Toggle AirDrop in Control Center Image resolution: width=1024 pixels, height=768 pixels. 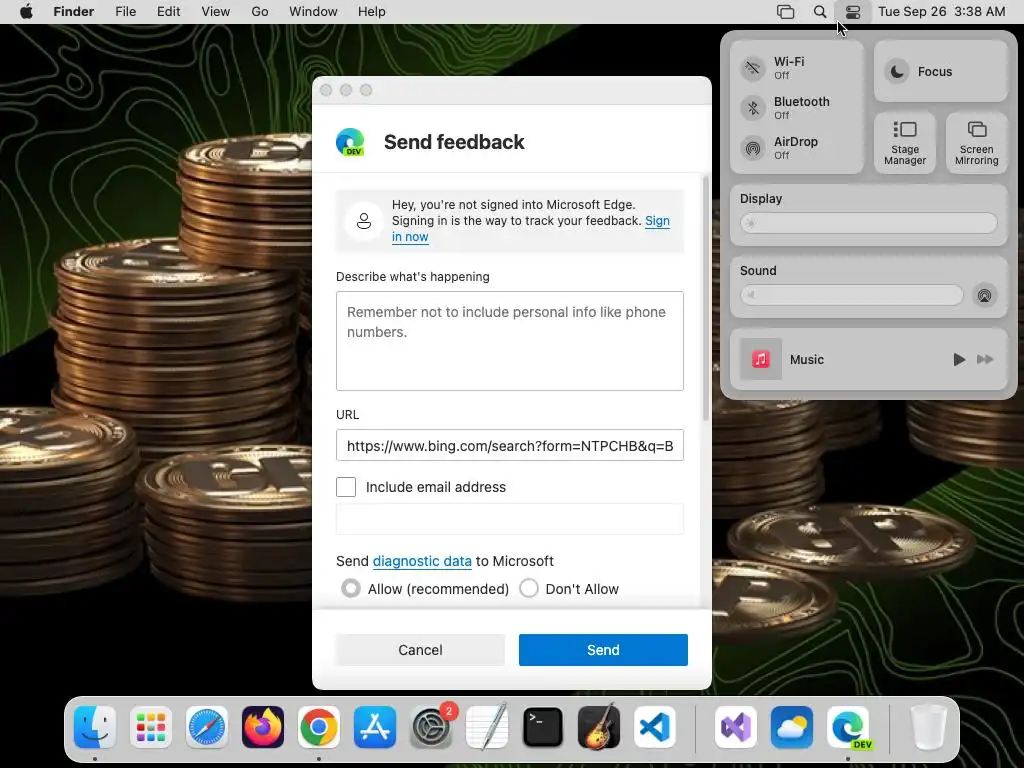pyautogui.click(x=753, y=148)
